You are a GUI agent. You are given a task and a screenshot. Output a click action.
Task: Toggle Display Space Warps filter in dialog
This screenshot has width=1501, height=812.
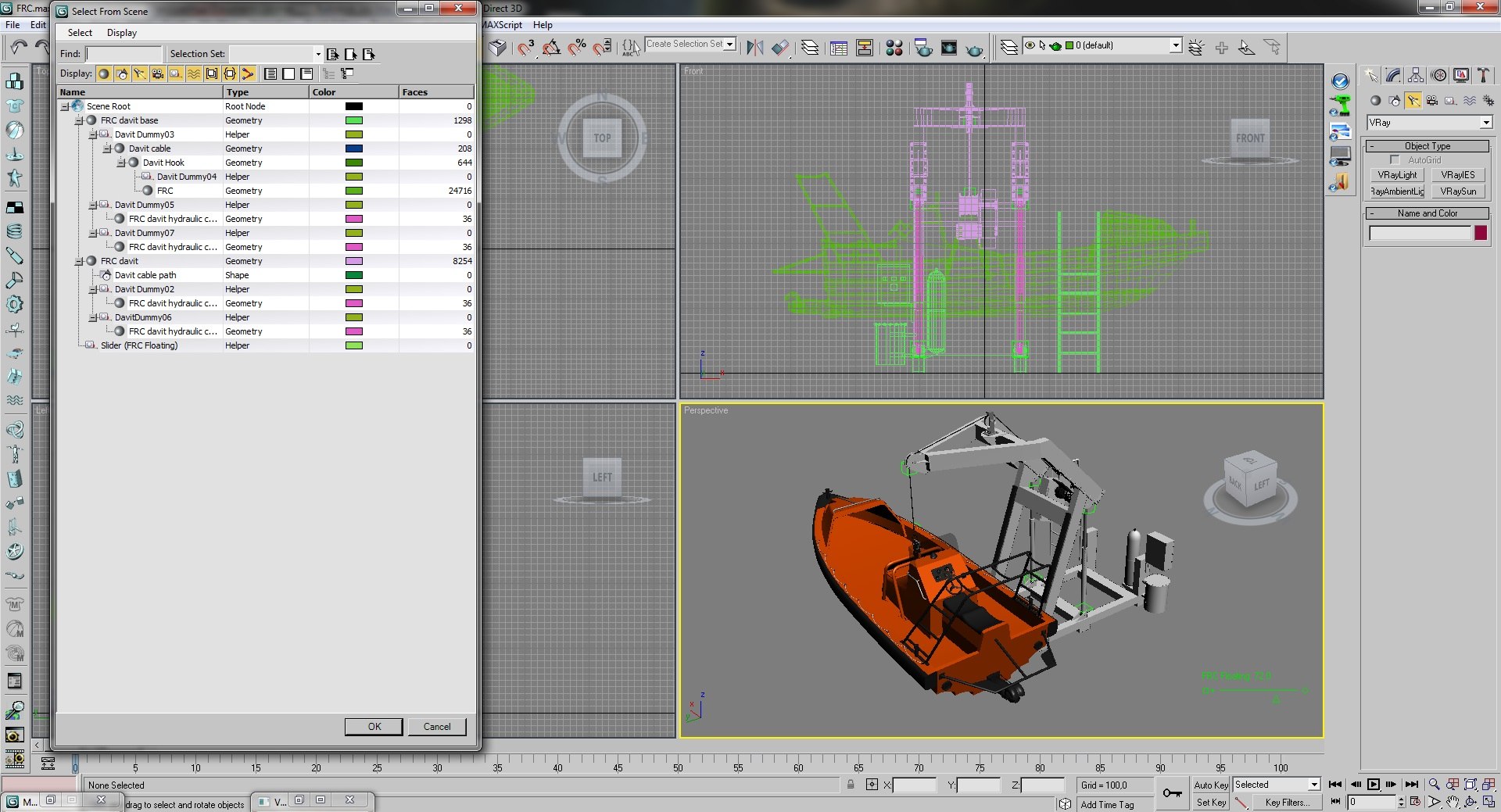click(194, 73)
